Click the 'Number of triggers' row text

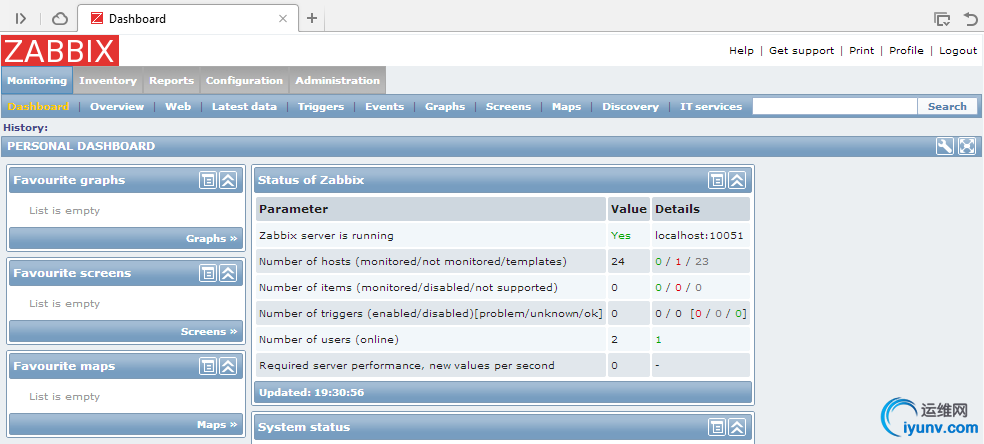[x=431, y=314]
